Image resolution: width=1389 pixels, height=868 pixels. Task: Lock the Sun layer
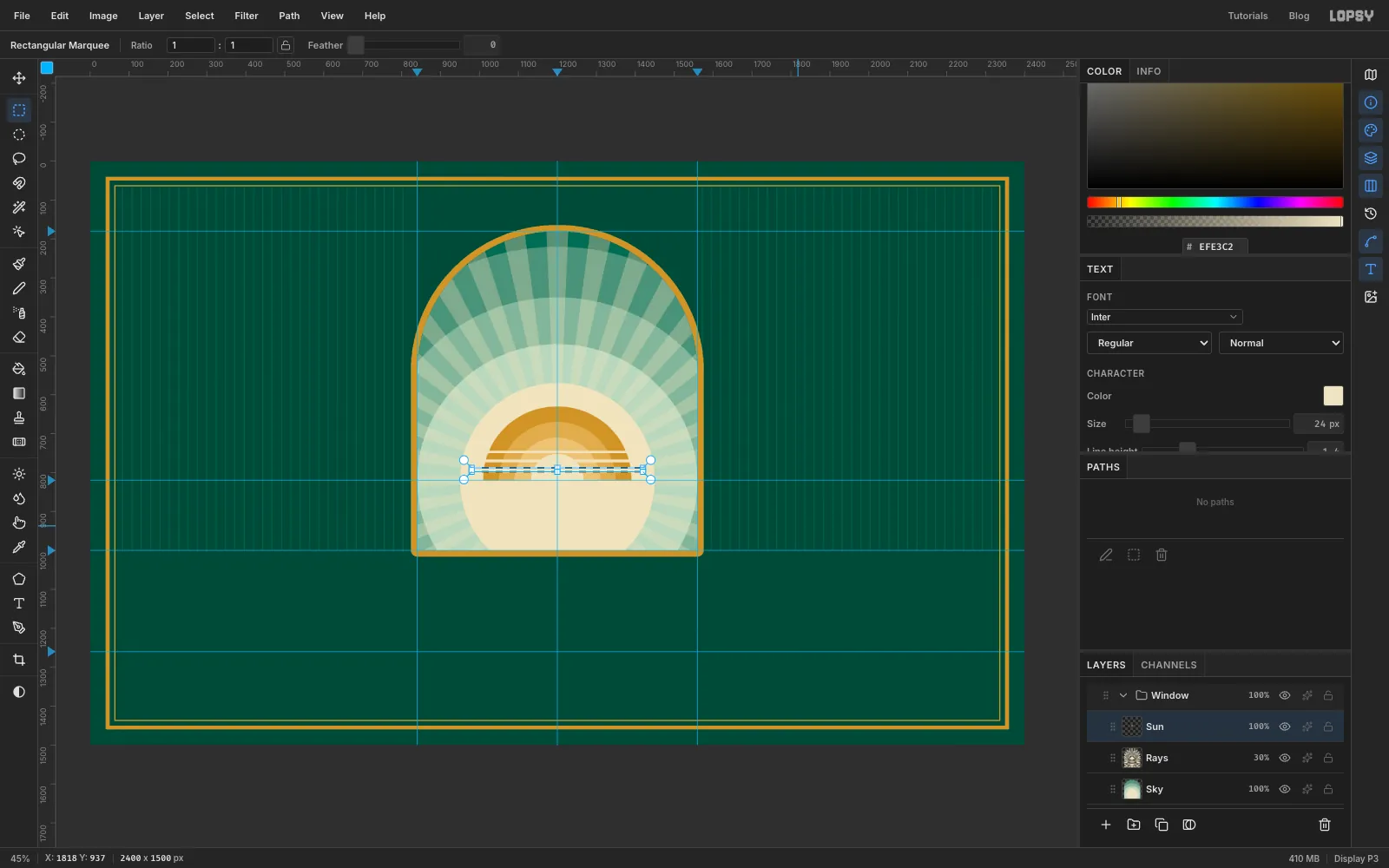(x=1328, y=727)
